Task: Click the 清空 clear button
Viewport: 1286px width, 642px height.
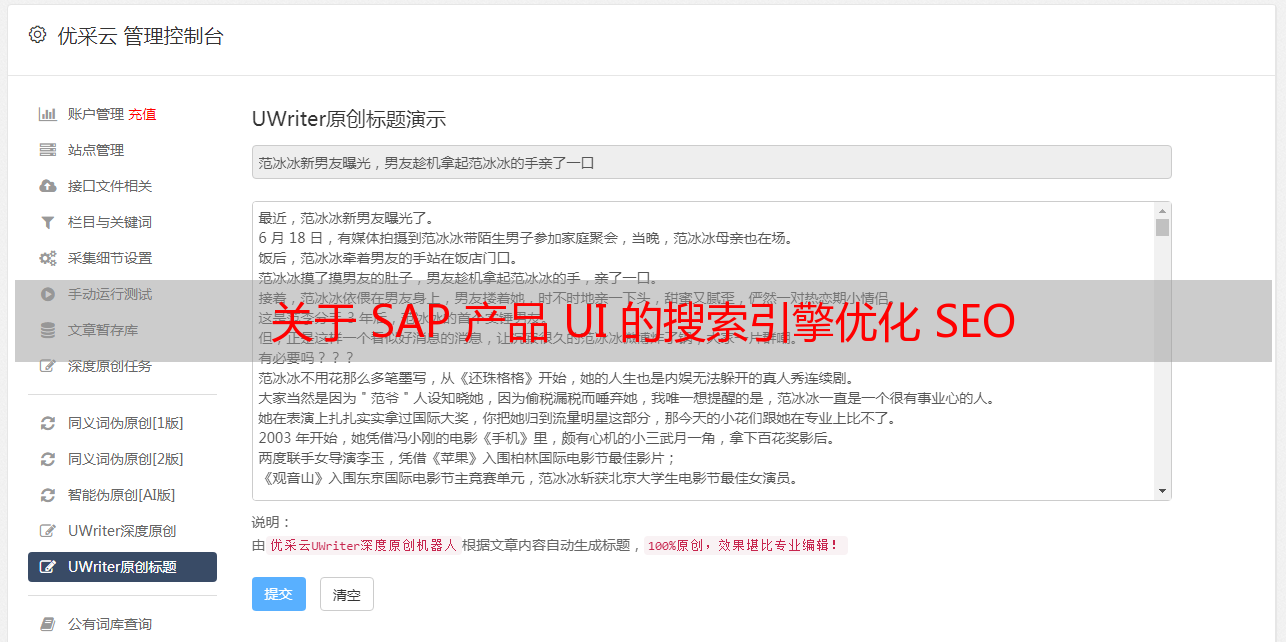Action: click(x=347, y=594)
